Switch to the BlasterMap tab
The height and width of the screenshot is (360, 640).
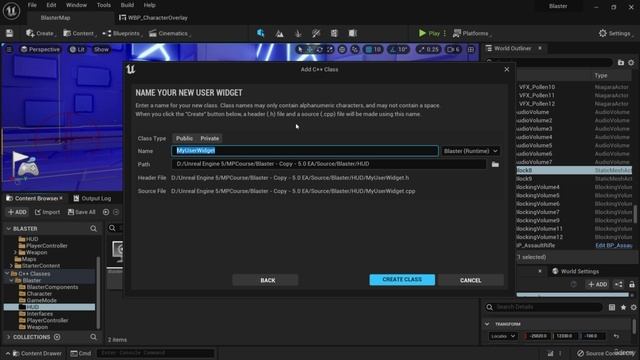pos(56,18)
